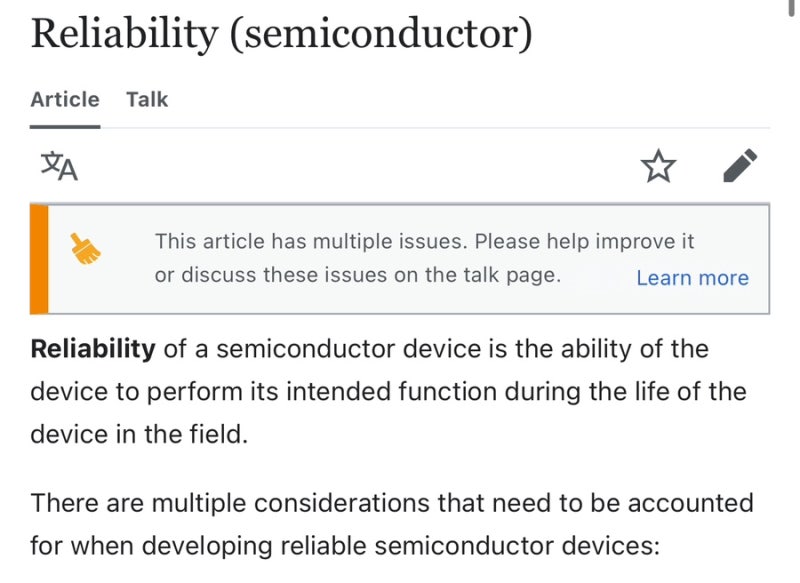
Task: Open the Learn more link
Action: pos(692,278)
